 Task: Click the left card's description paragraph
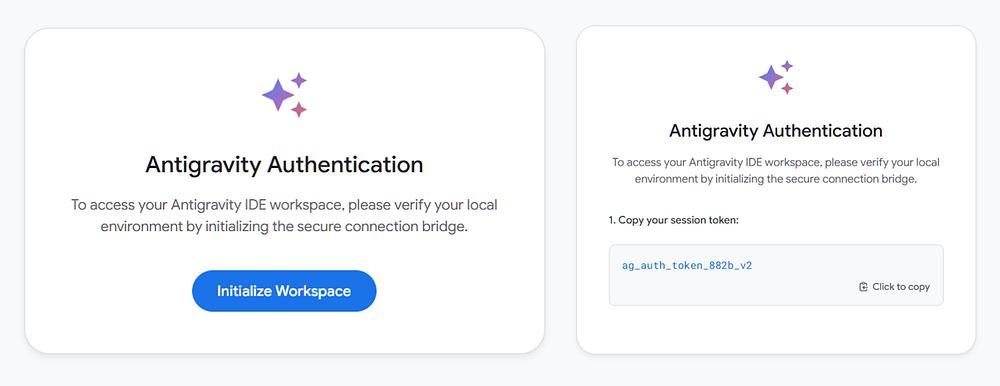tap(284, 216)
